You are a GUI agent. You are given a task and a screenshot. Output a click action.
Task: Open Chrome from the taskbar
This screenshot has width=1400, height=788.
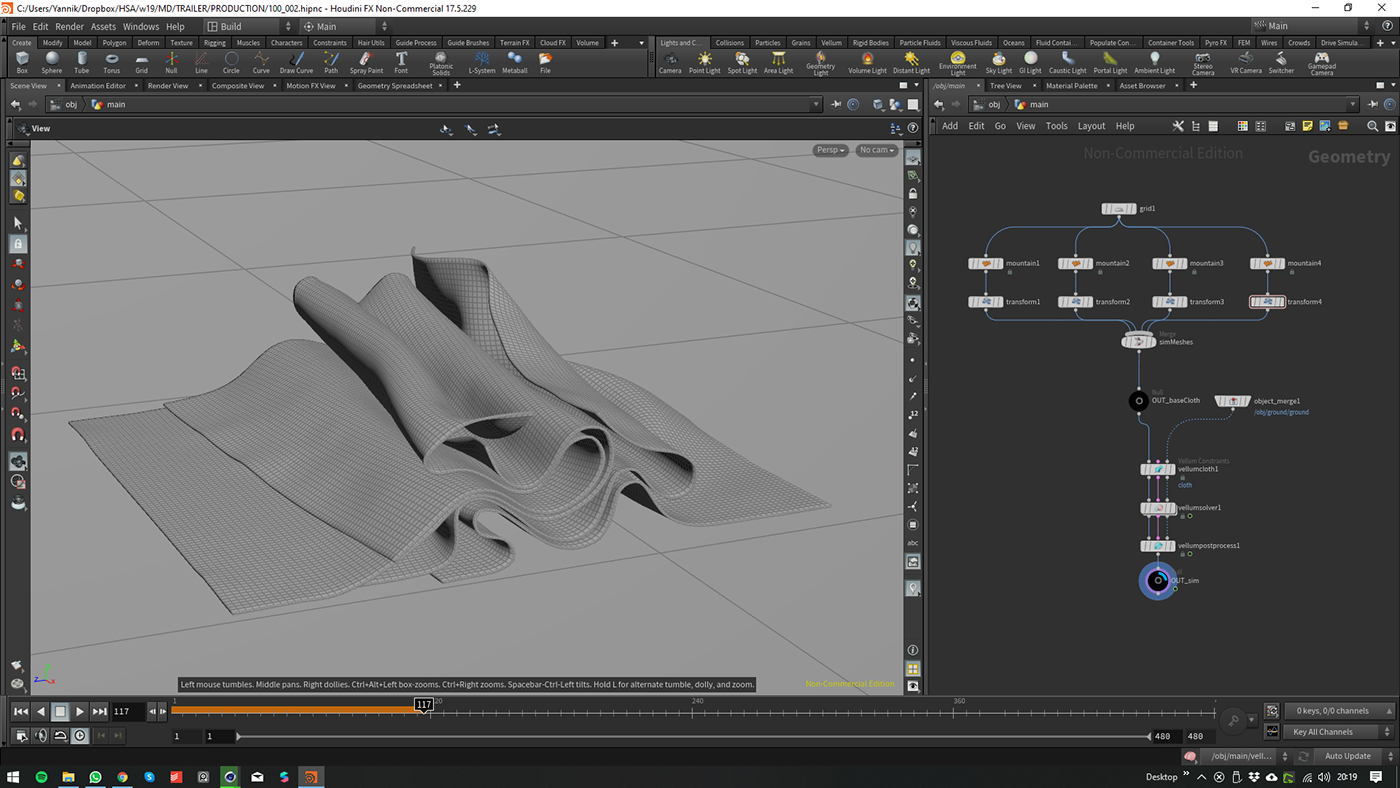click(x=122, y=777)
